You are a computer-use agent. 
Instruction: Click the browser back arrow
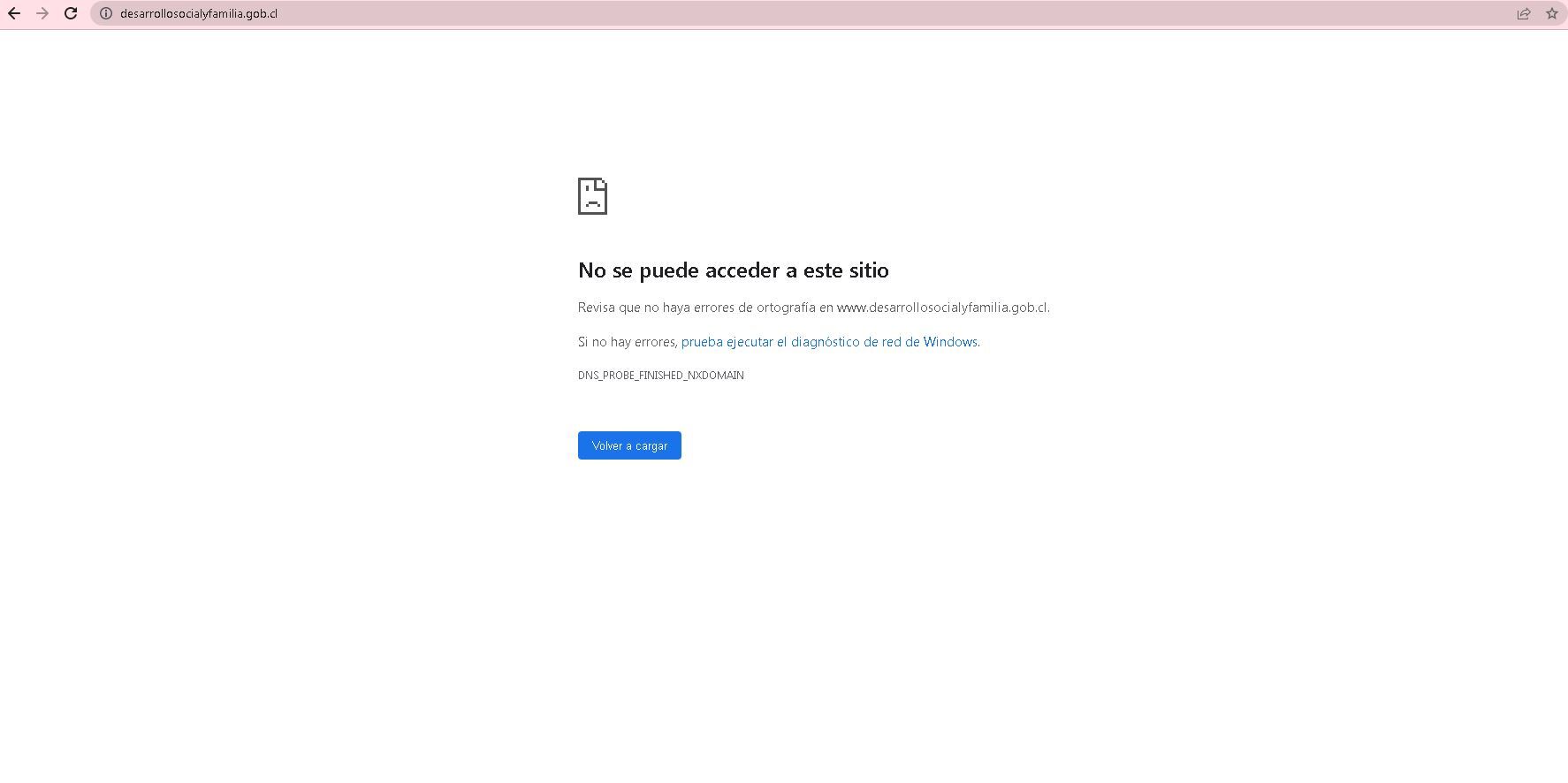(14, 13)
